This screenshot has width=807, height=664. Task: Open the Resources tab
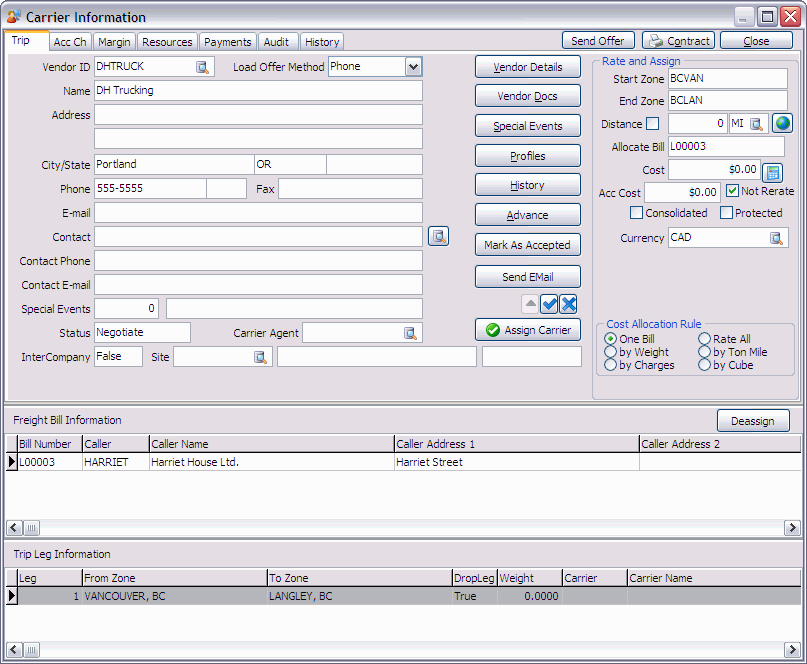tap(167, 42)
